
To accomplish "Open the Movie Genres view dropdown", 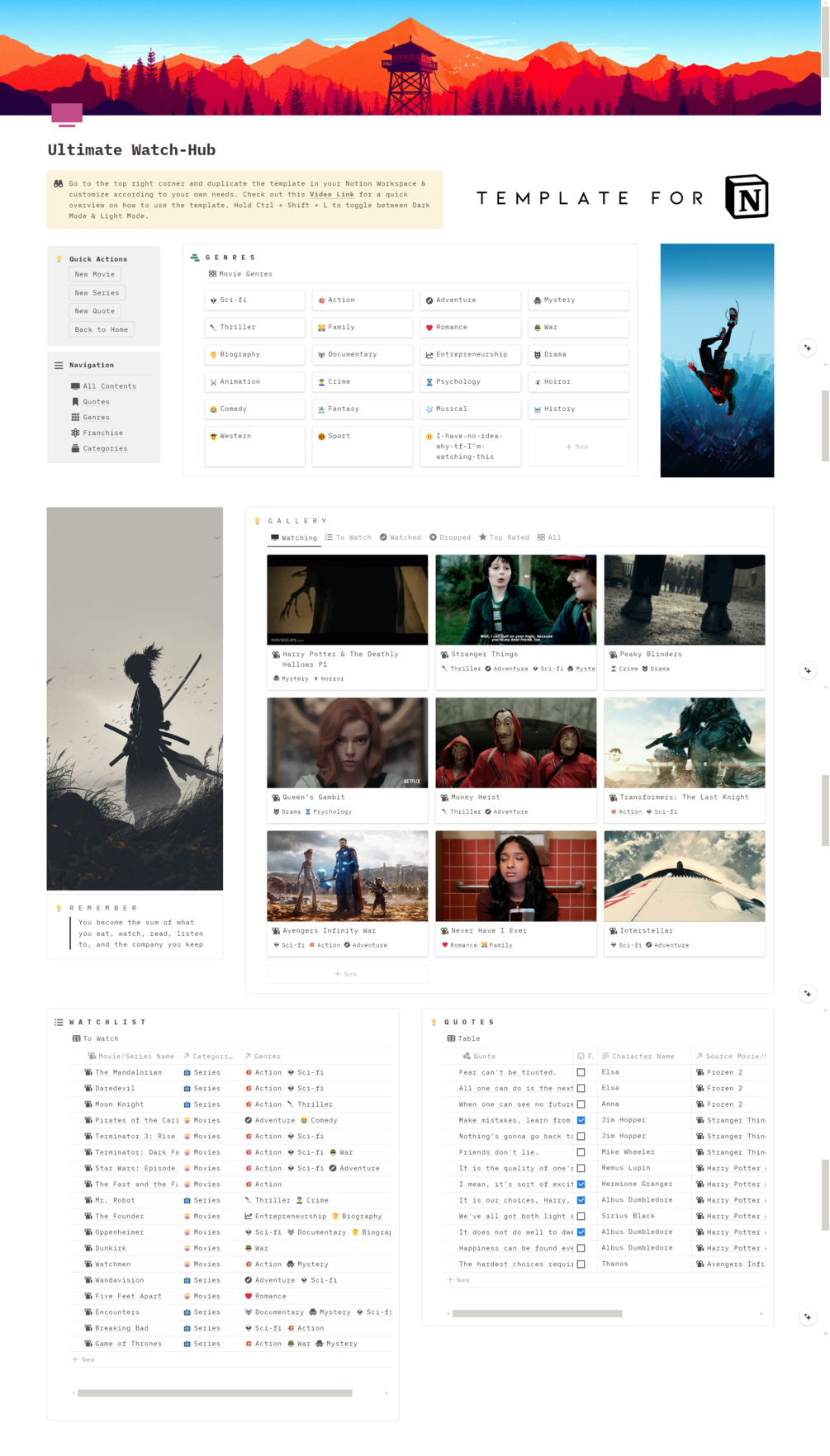I will click(x=240, y=274).
